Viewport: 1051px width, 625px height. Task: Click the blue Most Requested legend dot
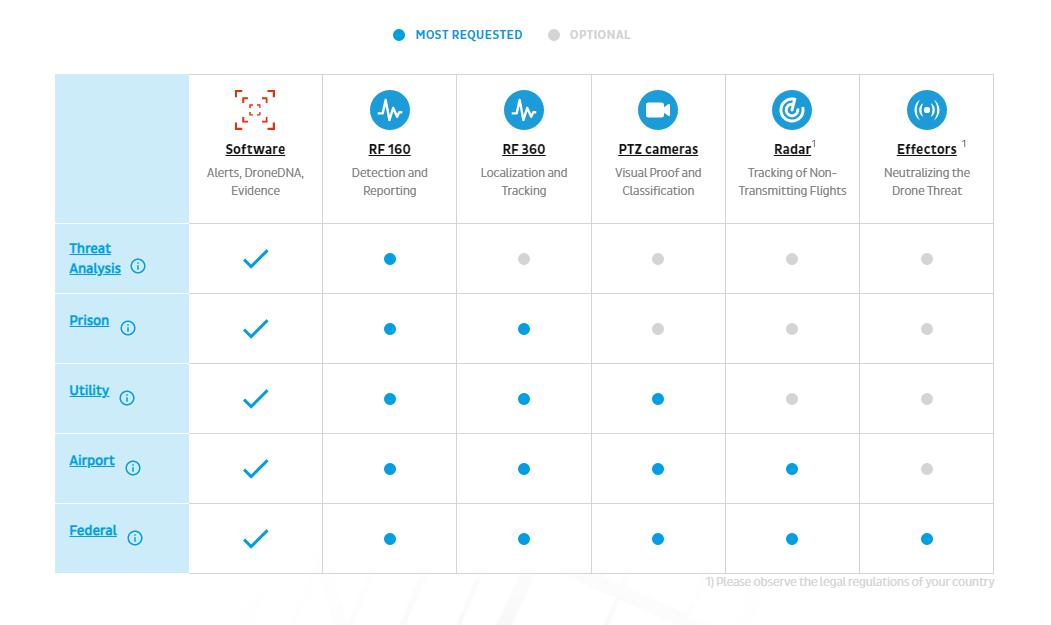pyautogui.click(x=400, y=35)
